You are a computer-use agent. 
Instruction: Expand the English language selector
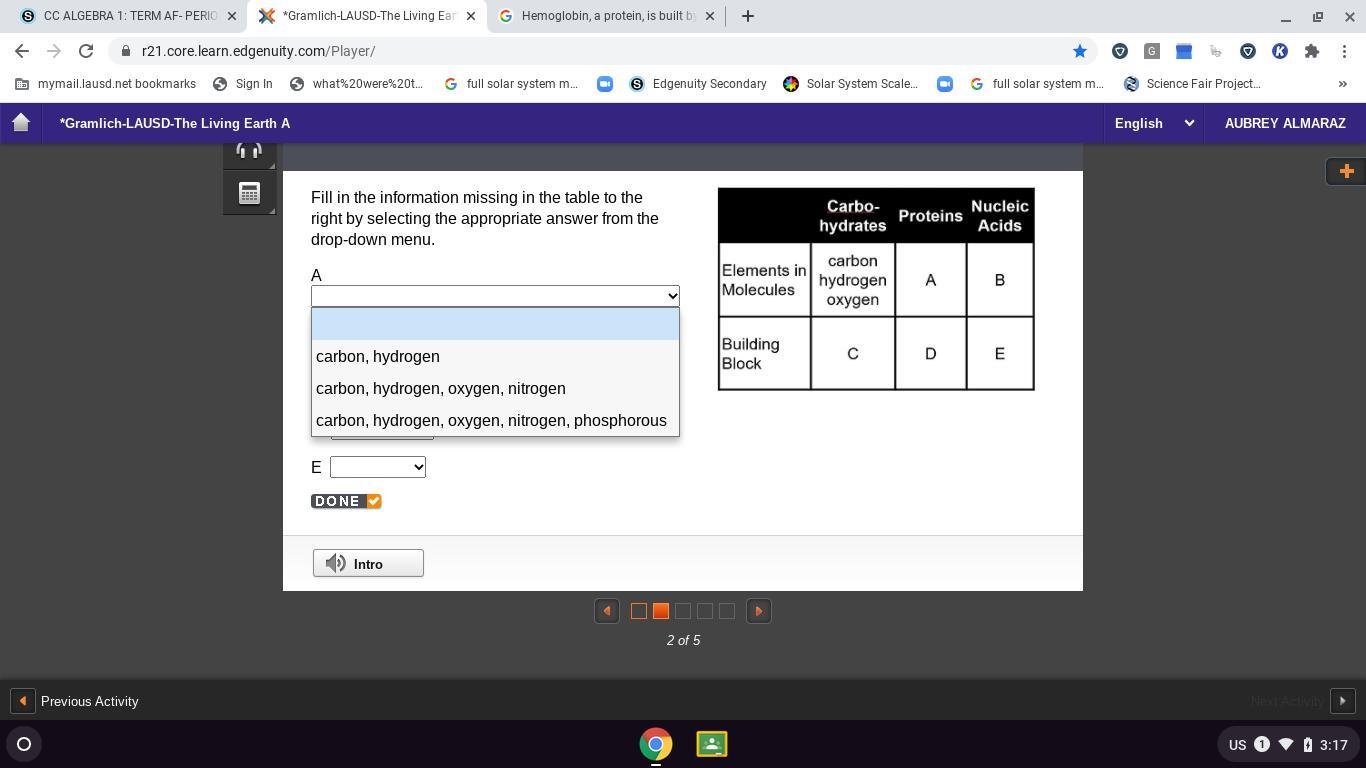pyautogui.click(x=1153, y=123)
